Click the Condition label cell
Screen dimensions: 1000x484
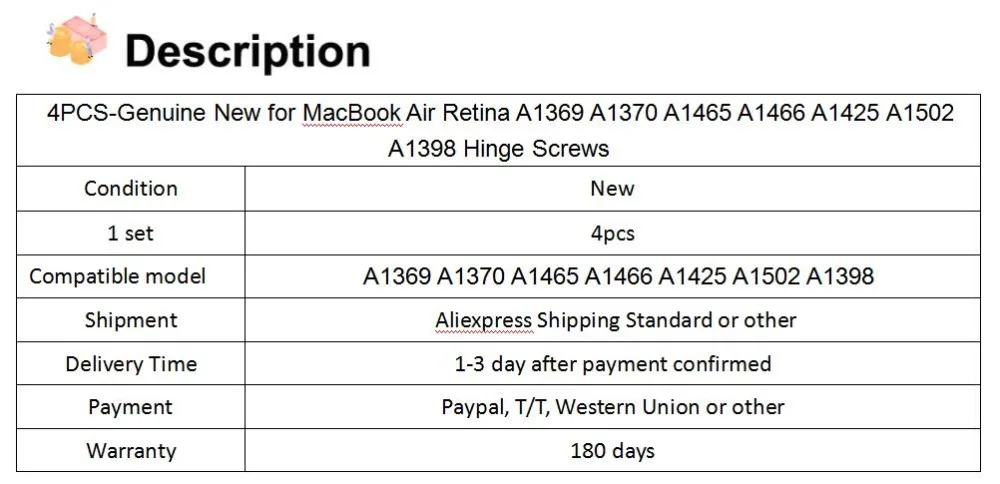131,189
